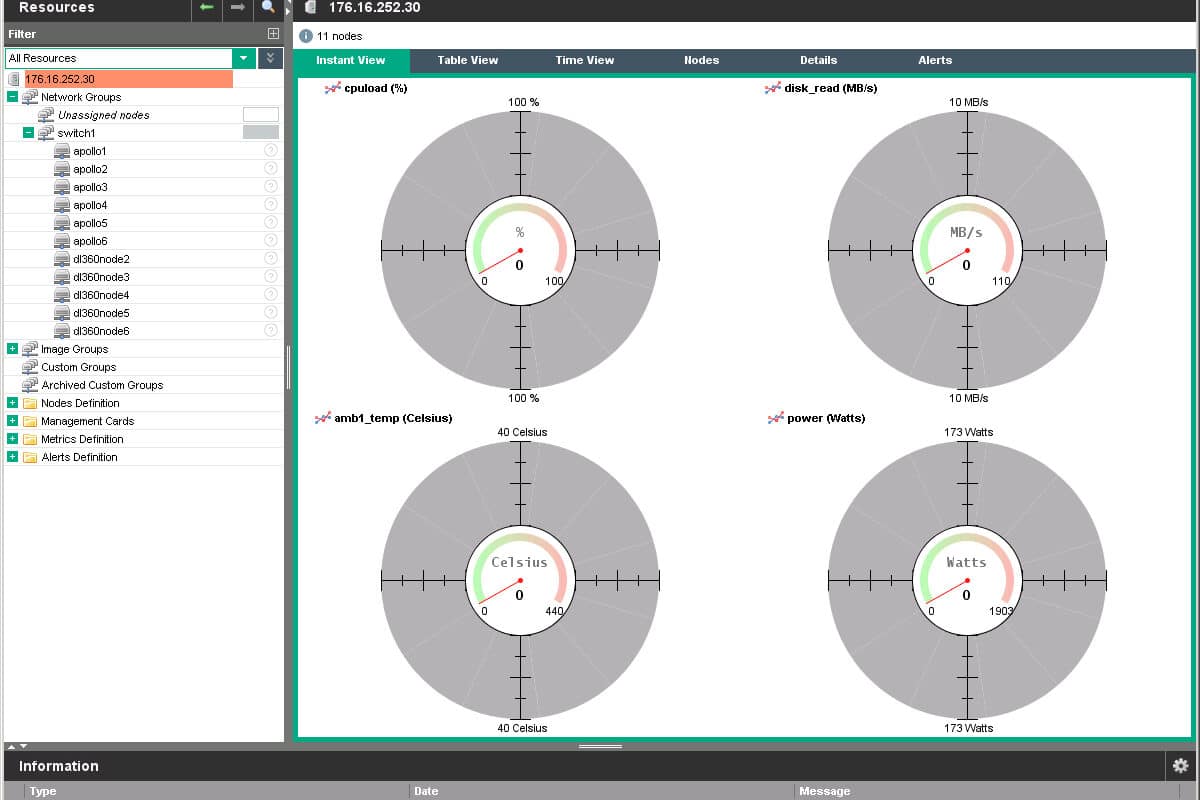Expand the Management Cards folder
The height and width of the screenshot is (800, 1200).
12,421
